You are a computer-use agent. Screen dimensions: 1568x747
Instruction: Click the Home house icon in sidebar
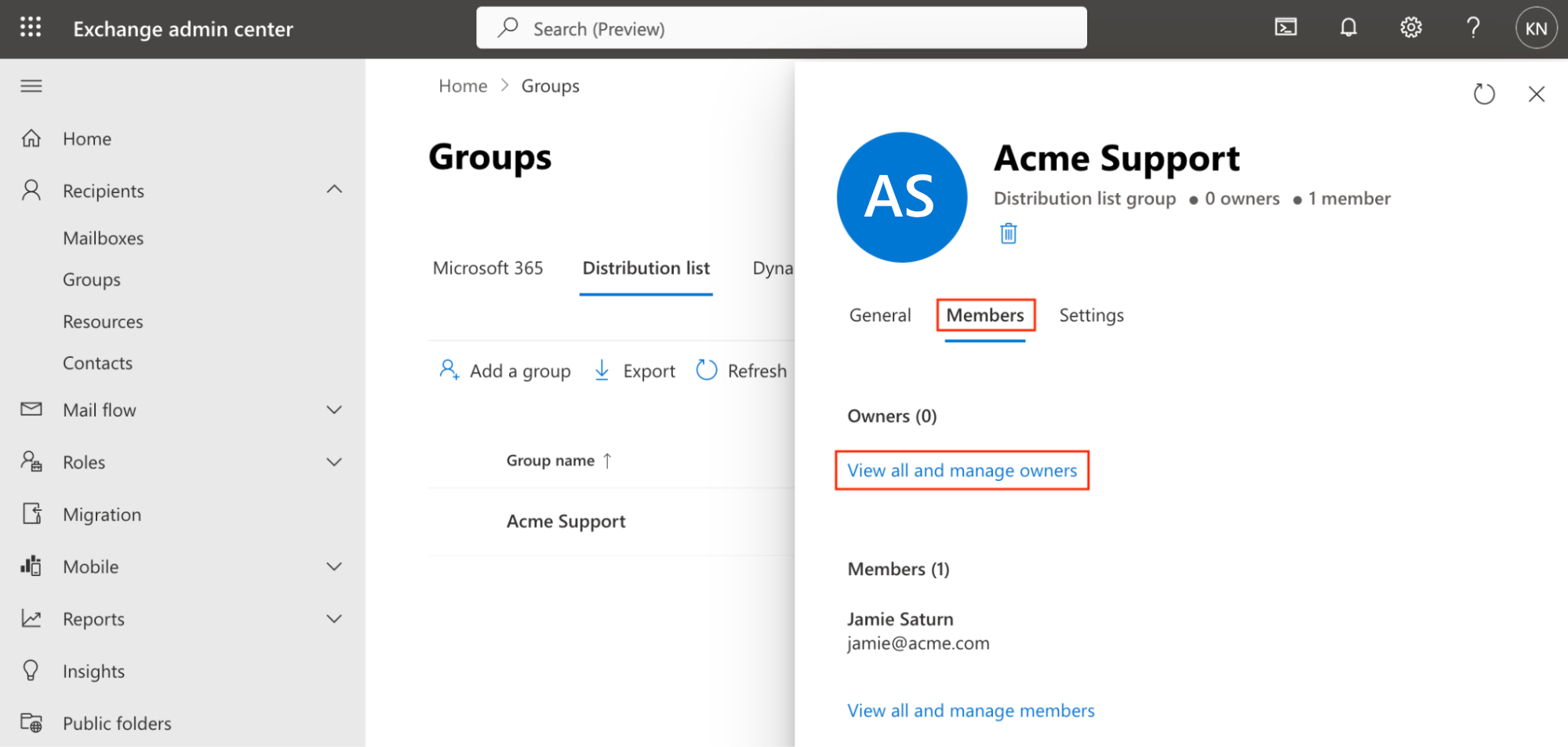31,138
